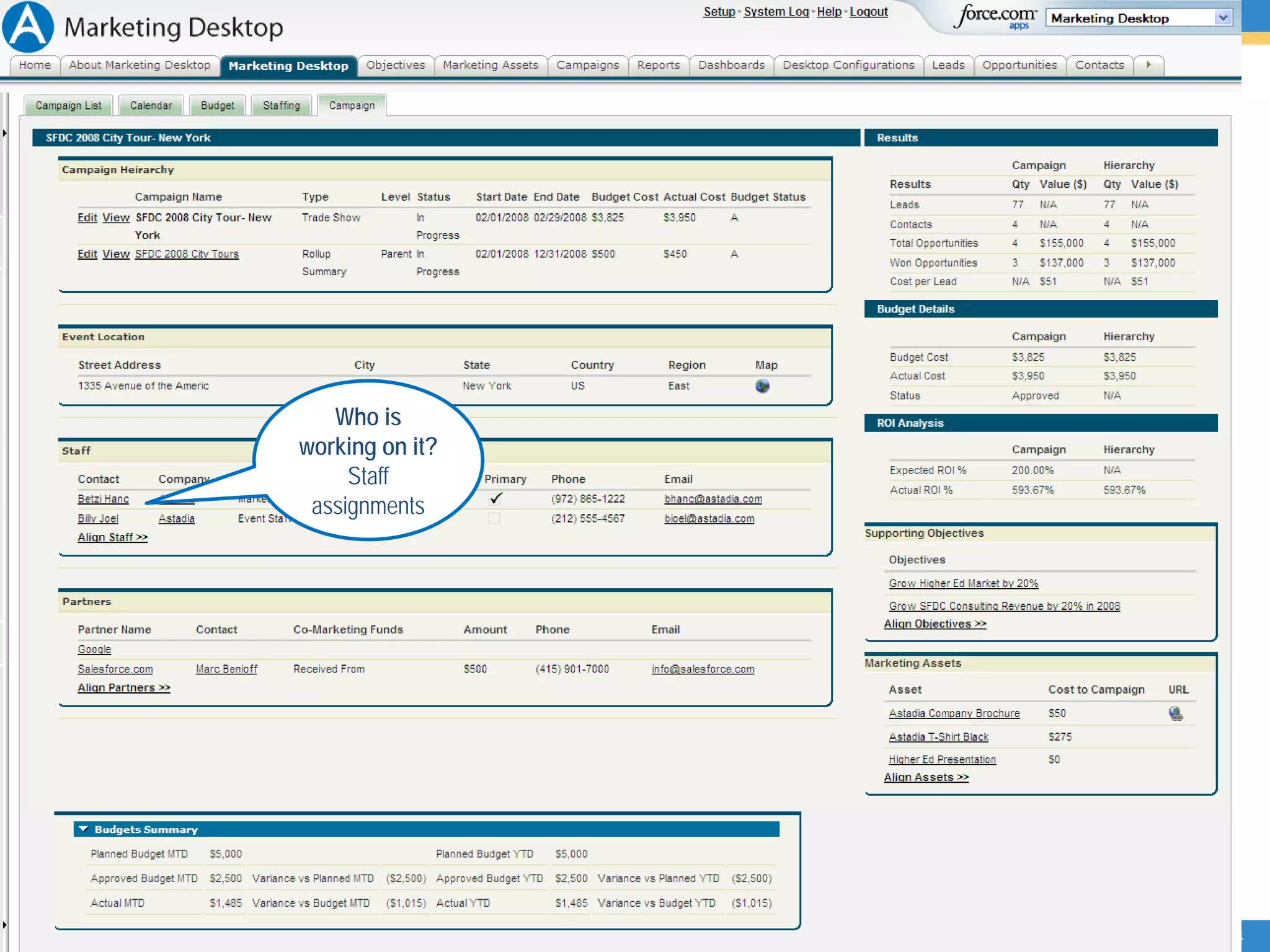Click the globe map icon in Event Location

762,386
